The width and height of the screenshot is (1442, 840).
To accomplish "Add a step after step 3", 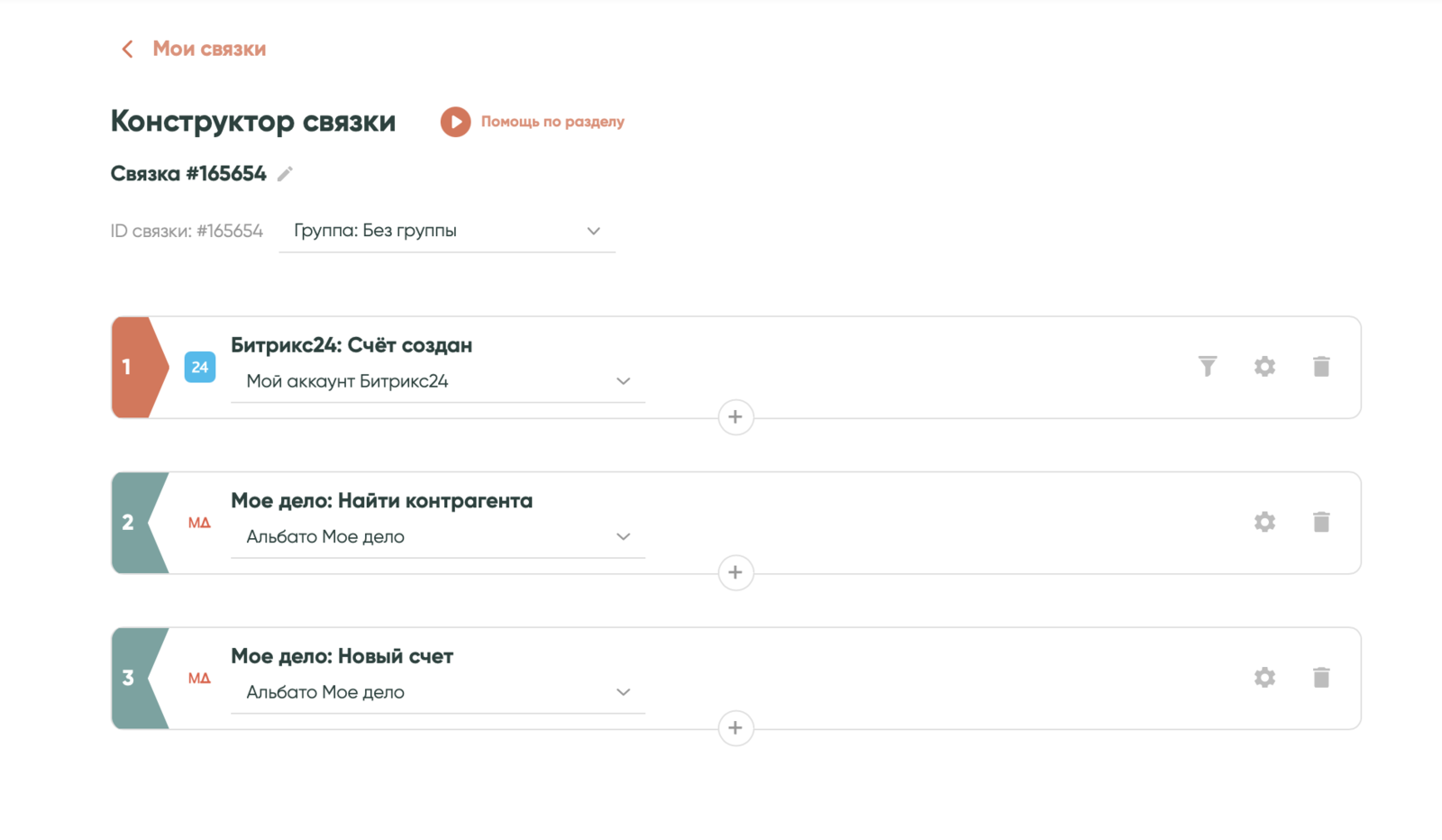I will [x=735, y=728].
